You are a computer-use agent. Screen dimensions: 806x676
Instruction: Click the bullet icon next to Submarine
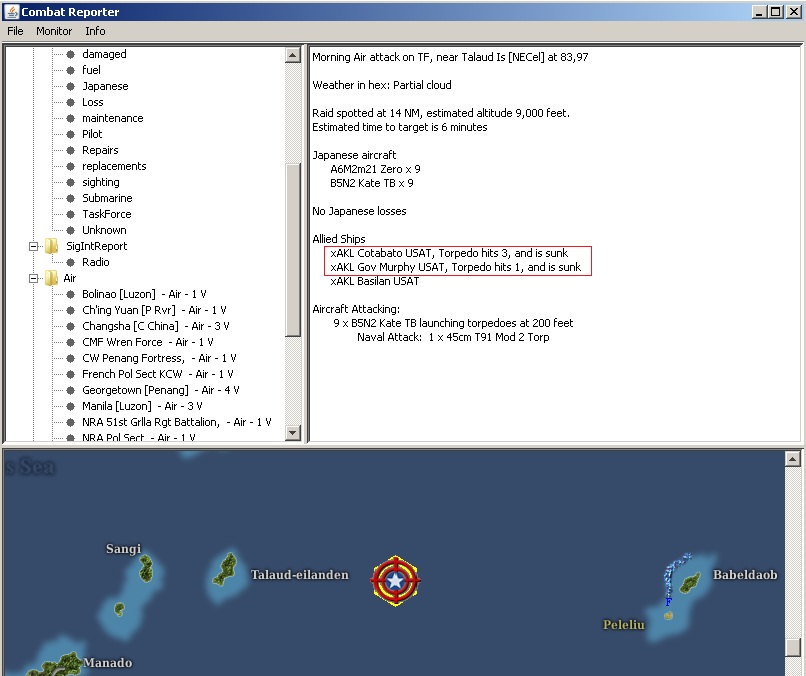point(71,198)
